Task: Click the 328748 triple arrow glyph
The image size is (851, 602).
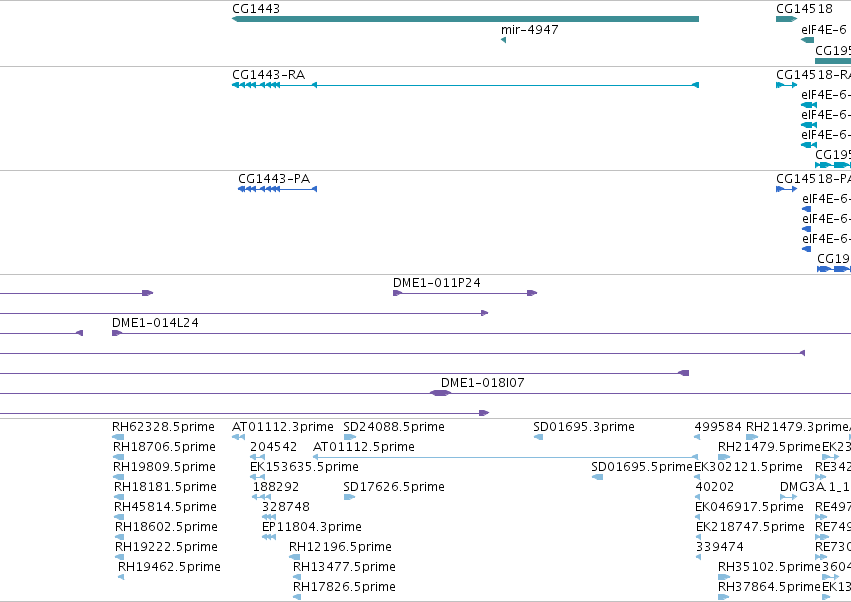Action: 269,517
